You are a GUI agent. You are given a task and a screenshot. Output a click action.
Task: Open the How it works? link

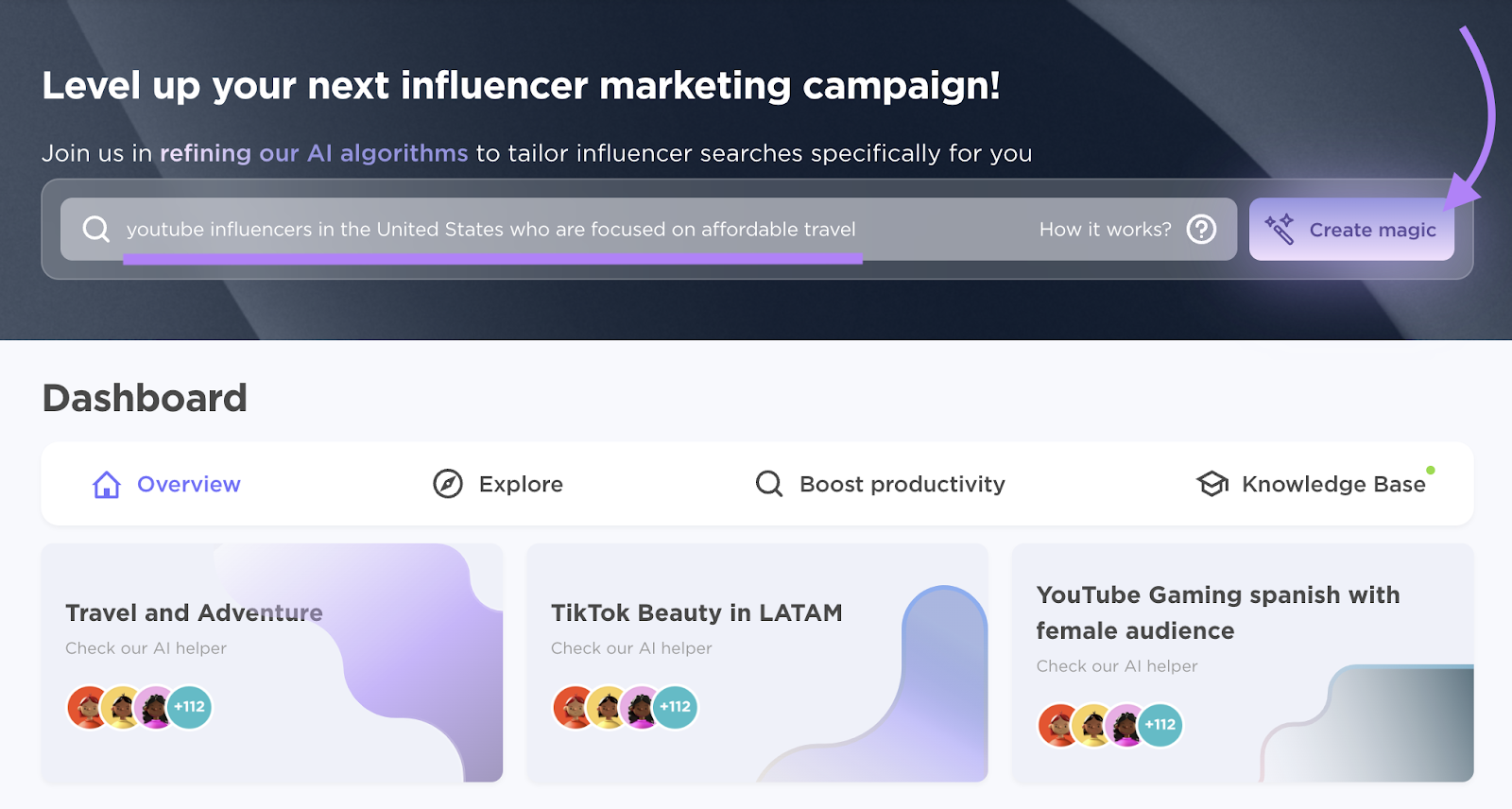point(1105,229)
